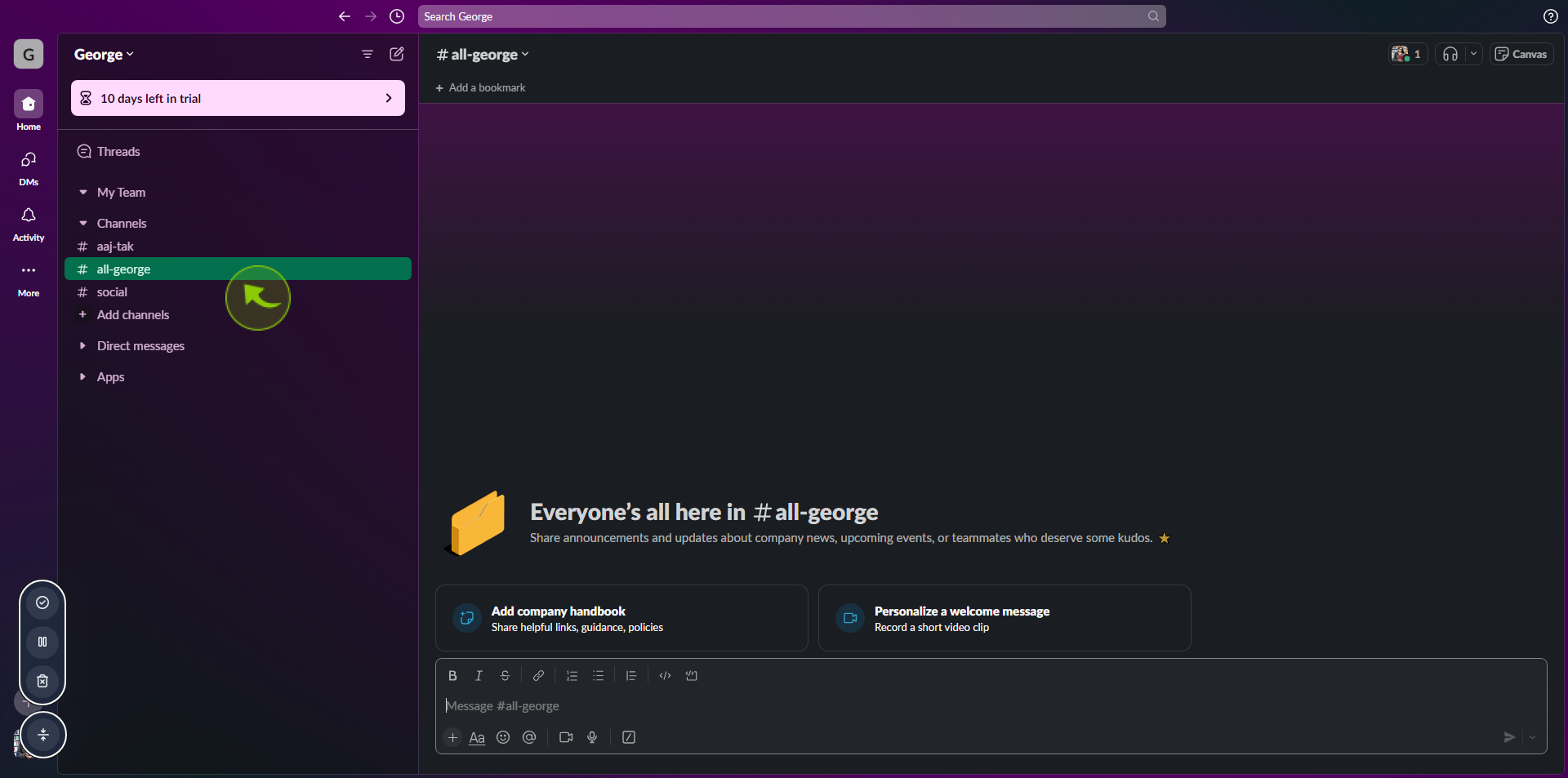Screen dimensions: 1568x778
Task: Click the plus attach button in composer
Action: pos(452,738)
